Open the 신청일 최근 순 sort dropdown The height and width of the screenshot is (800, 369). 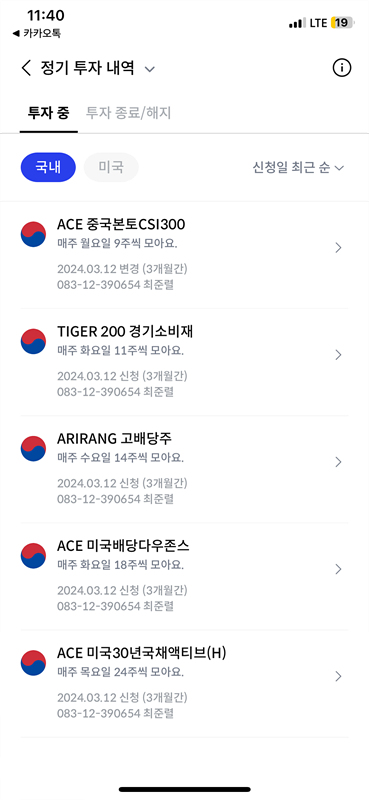[299, 167]
